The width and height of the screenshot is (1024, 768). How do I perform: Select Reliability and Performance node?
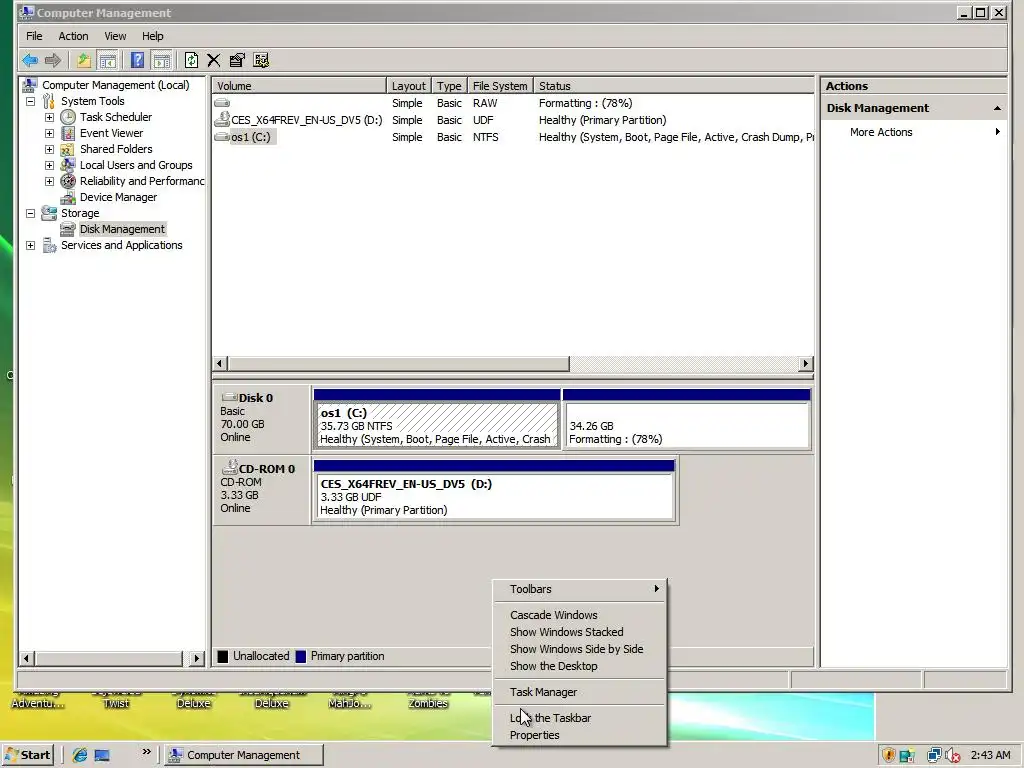[142, 181]
